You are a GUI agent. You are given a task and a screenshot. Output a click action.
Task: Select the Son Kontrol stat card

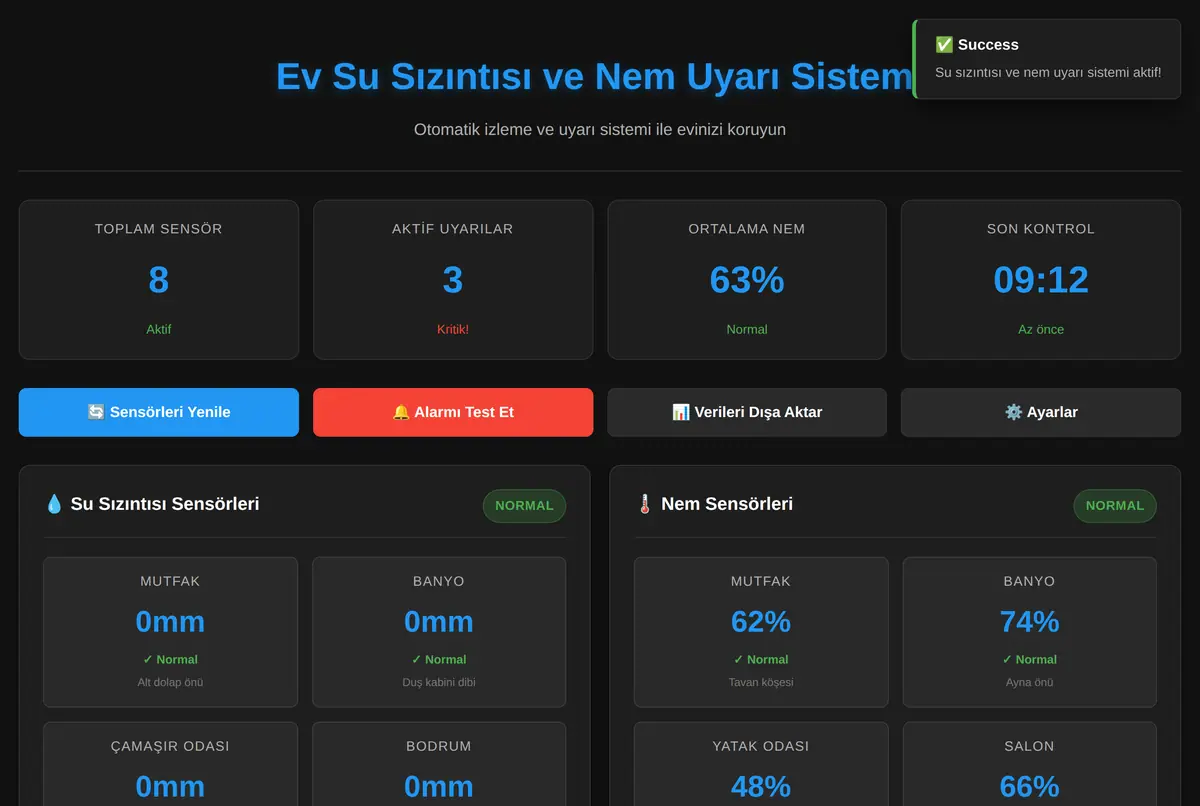pos(1041,280)
